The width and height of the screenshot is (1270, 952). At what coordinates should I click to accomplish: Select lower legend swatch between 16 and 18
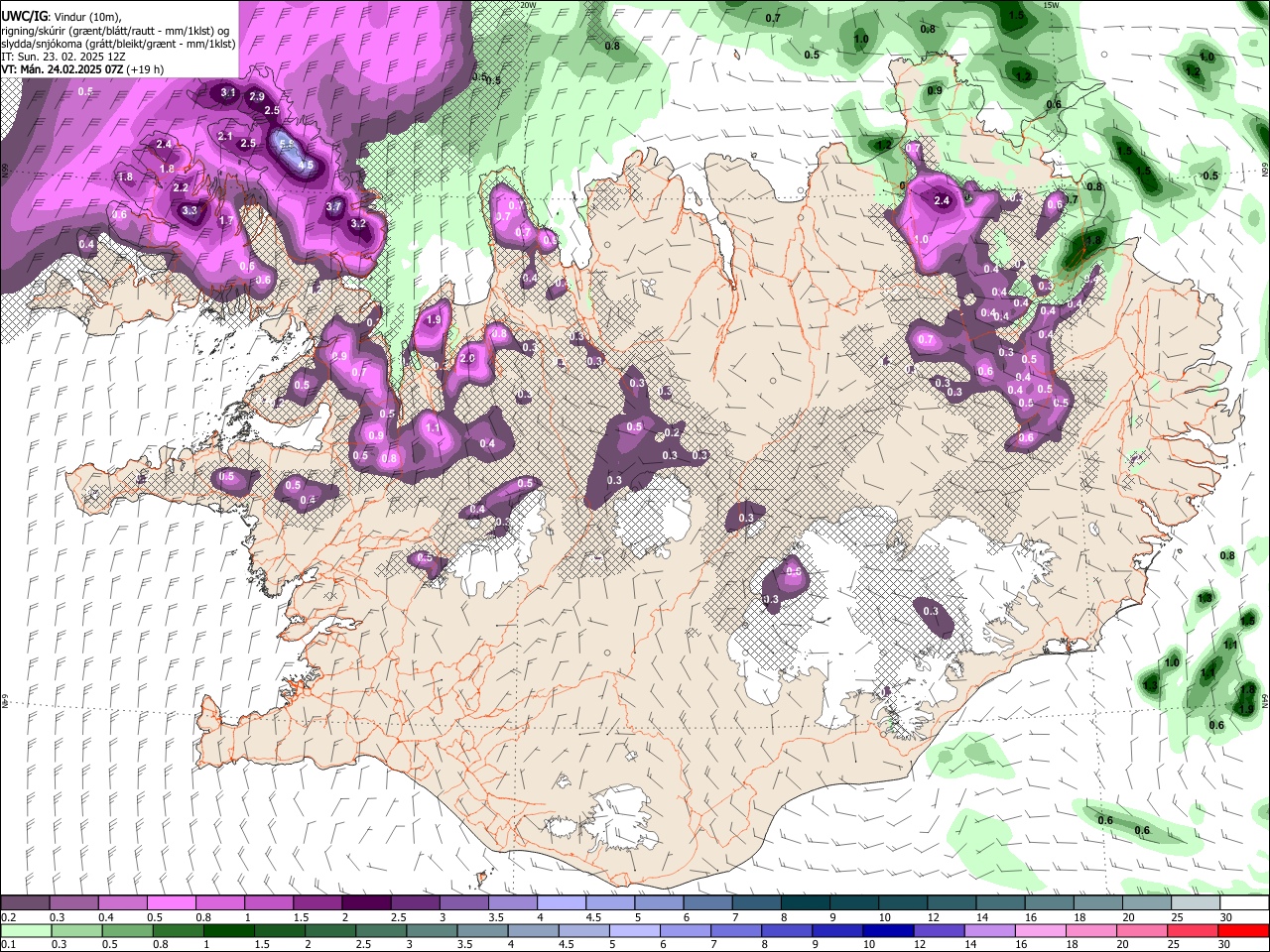[x=1043, y=930]
